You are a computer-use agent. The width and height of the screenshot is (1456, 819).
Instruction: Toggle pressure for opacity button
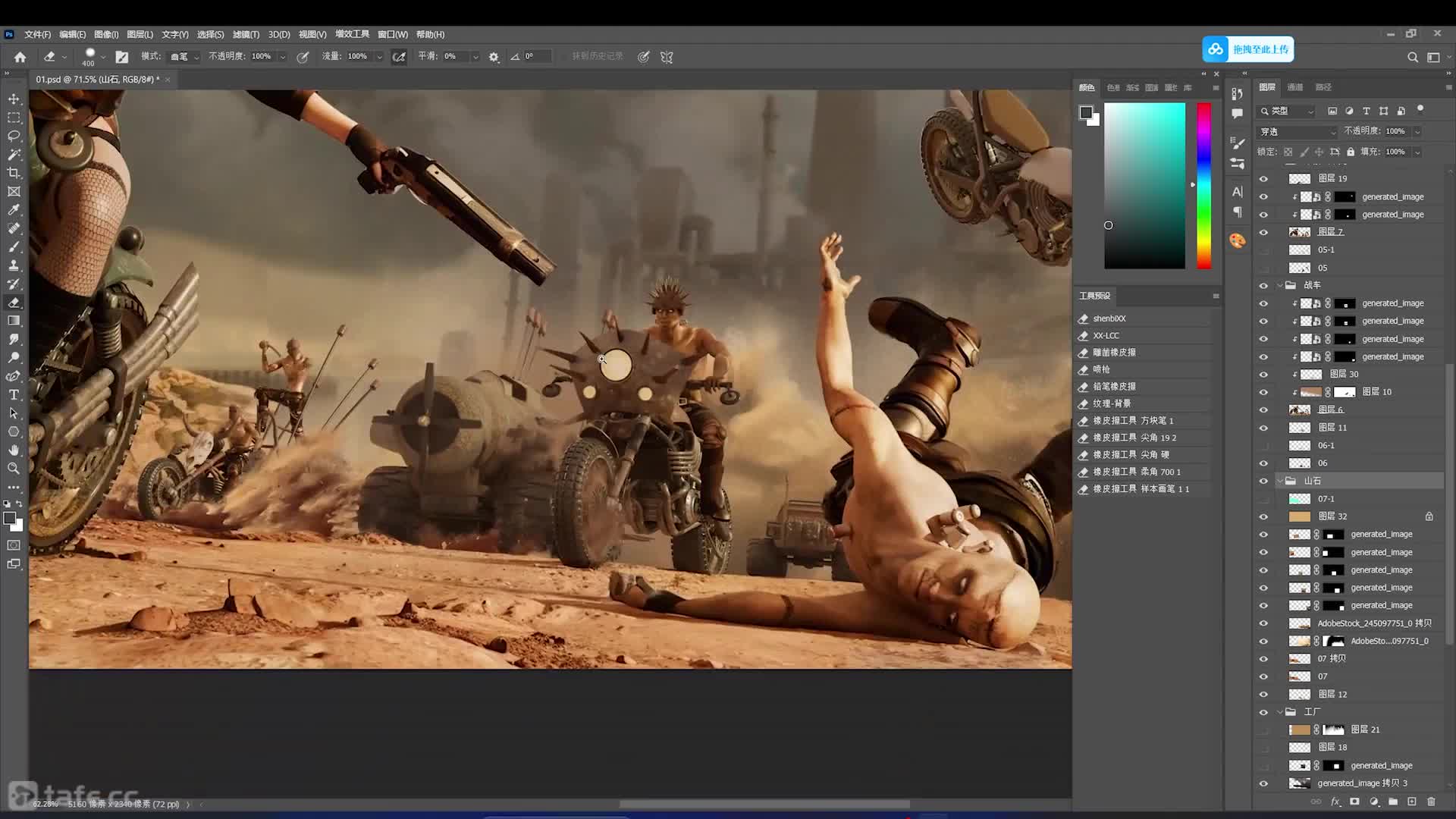point(303,57)
